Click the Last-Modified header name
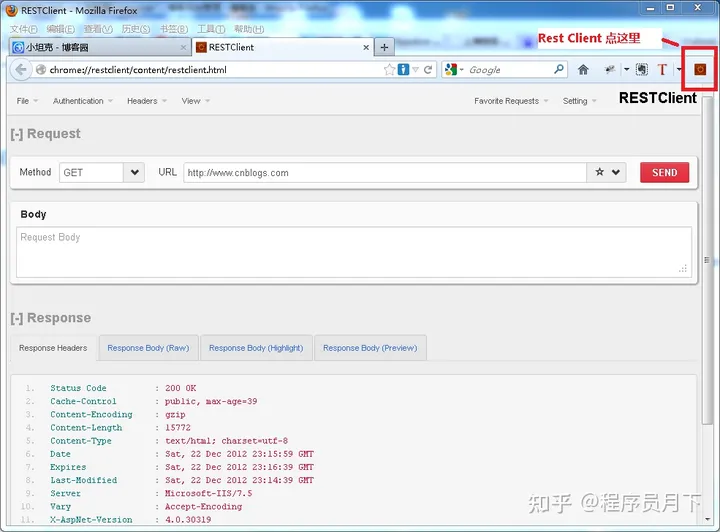The width and height of the screenshot is (720, 532). click(x=84, y=481)
